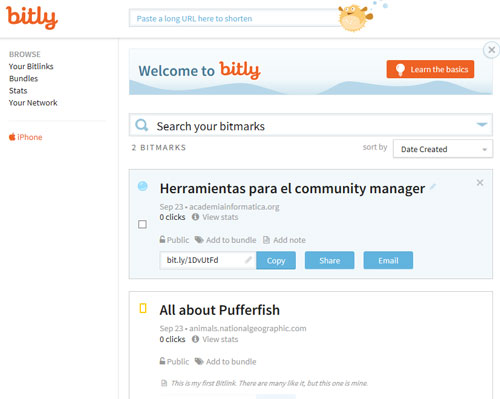
Task: Click pencil icon beside Herramientas title
Action: click(x=433, y=187)
